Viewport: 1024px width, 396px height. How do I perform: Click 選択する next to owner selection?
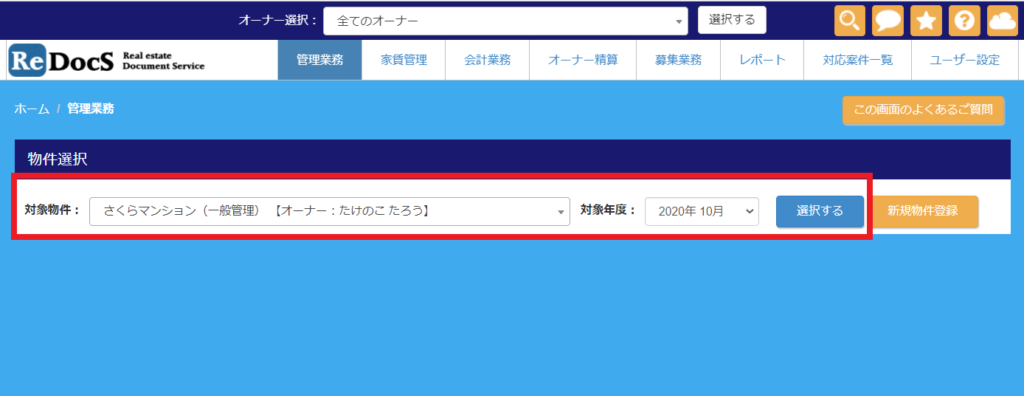(732, 20)
